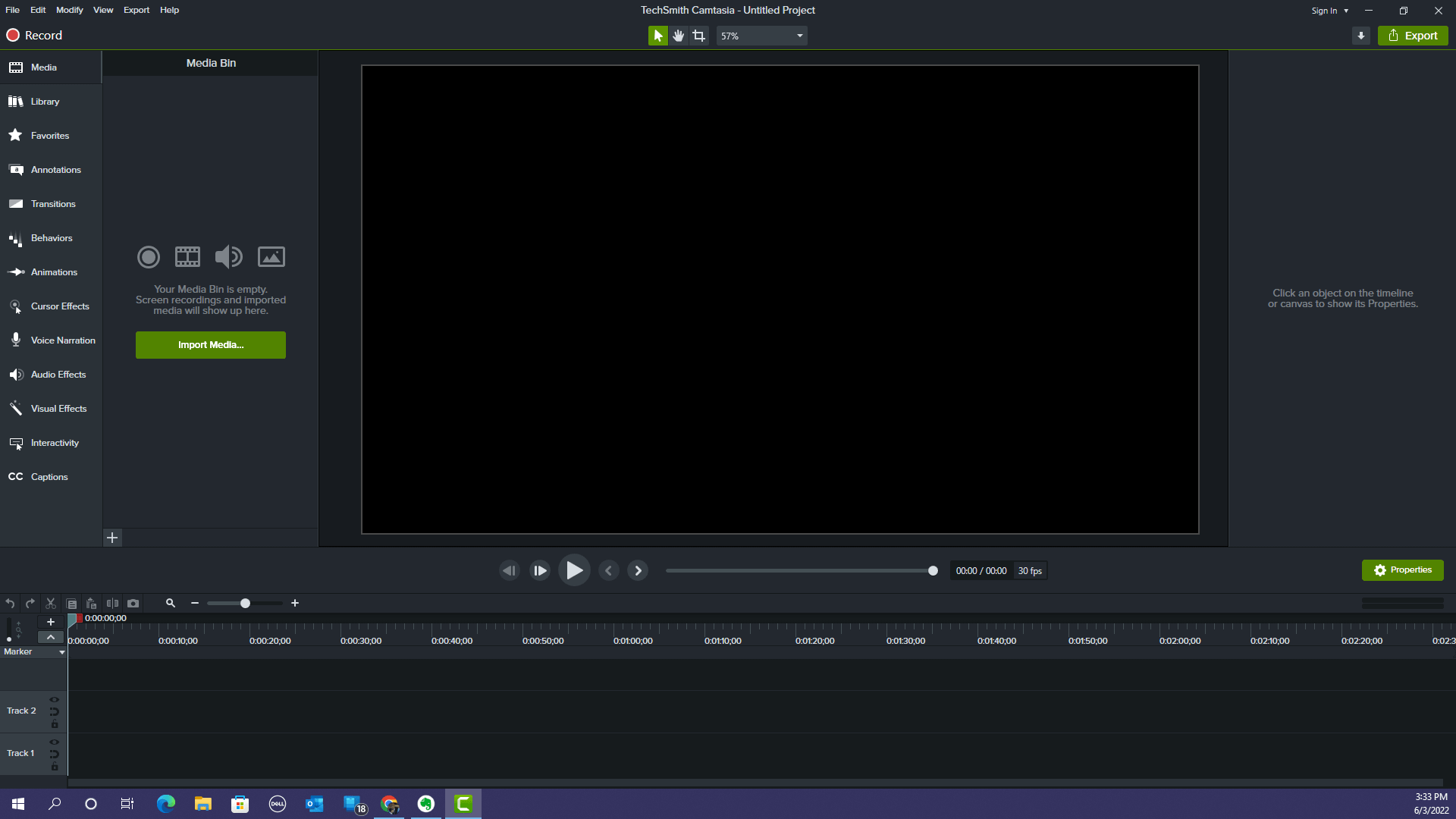
Task: Click the camera snapshot icon in timeline toolbar
Action: coord(133,604)
